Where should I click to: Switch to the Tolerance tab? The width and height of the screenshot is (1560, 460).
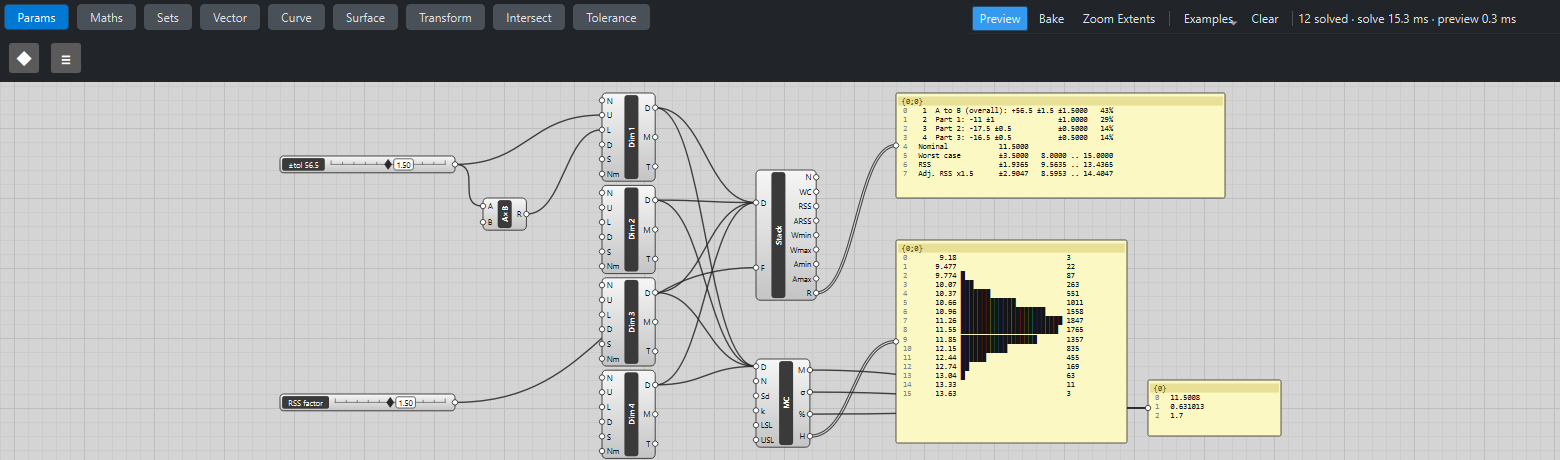[x=611, y=17]
